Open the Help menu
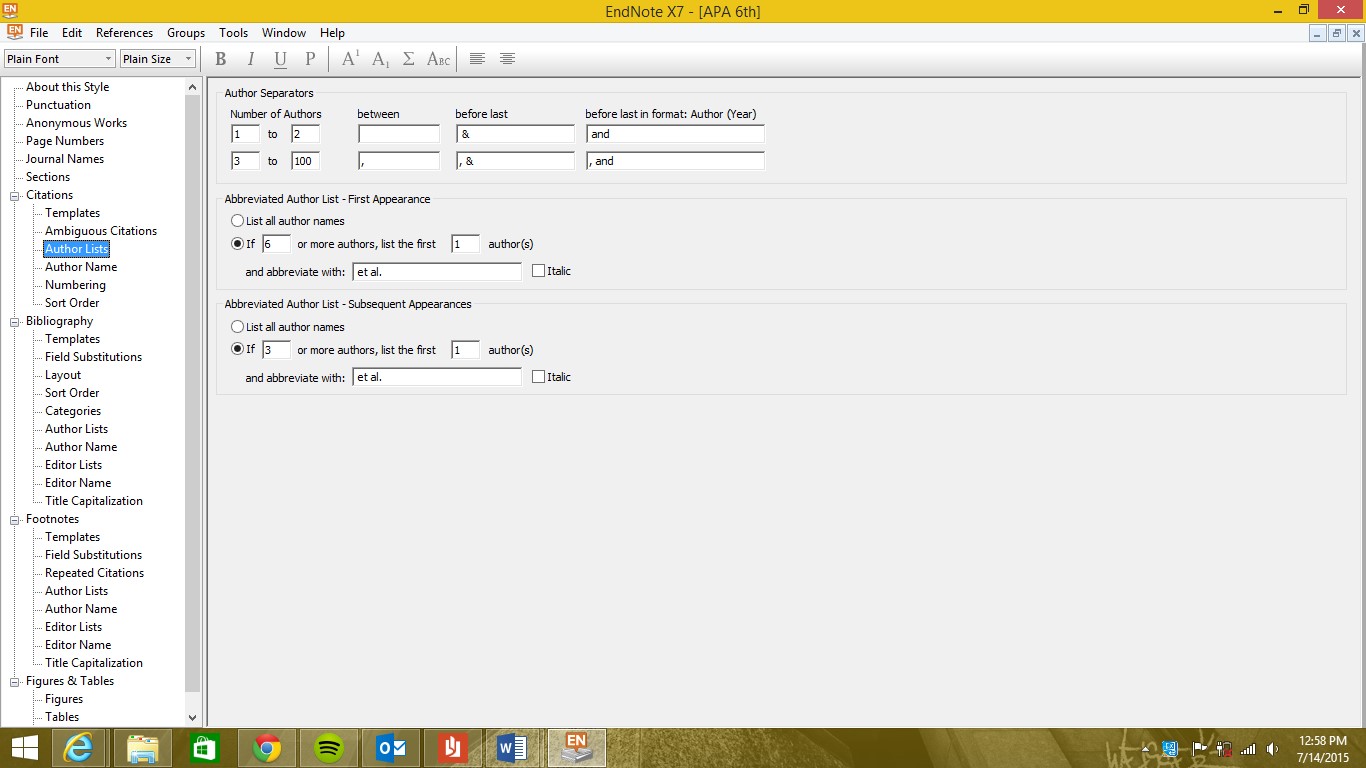Viewport: 1366px width, 768px height. 332,33
